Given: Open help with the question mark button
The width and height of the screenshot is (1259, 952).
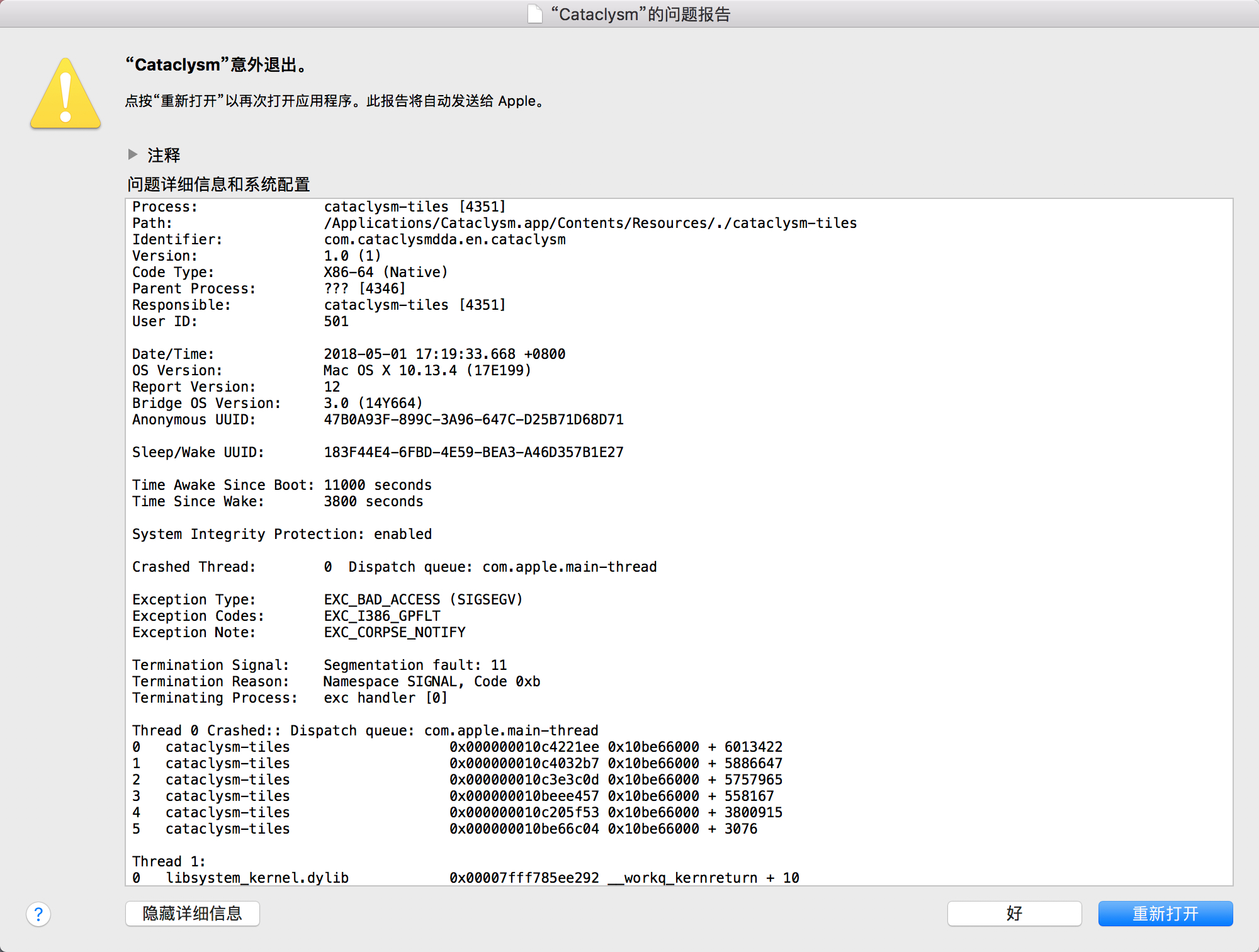Looking at the screenshot, I should point(38,914).
